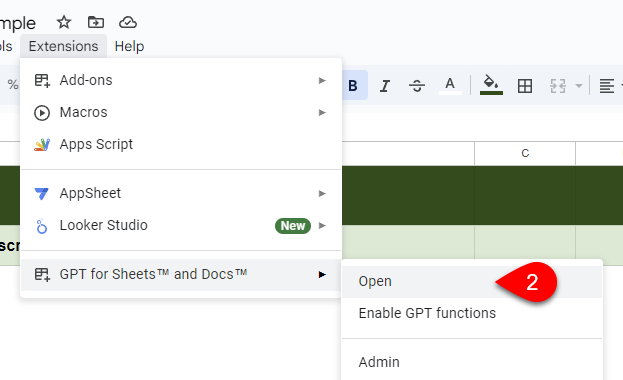Expand the Looker Studio submenu arrow
Image resolution: width=623 pixels, height=380 pixels.
[x=322, y=225]
